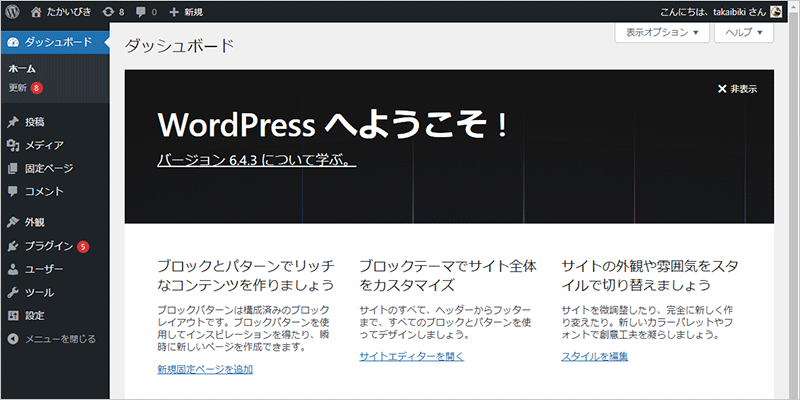Open the updates indicator showing 8

point(113,12)
